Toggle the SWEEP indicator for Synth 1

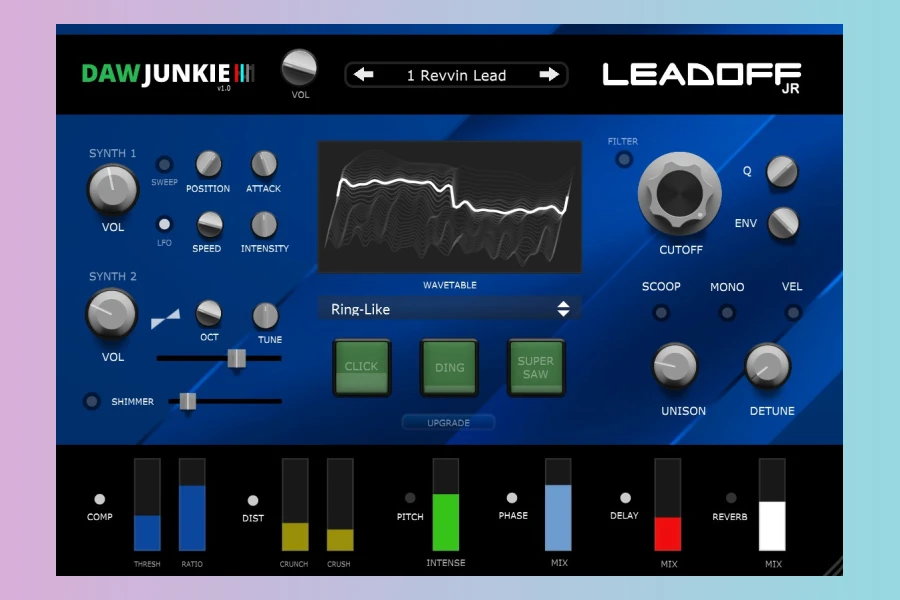[x=164, y=165]
